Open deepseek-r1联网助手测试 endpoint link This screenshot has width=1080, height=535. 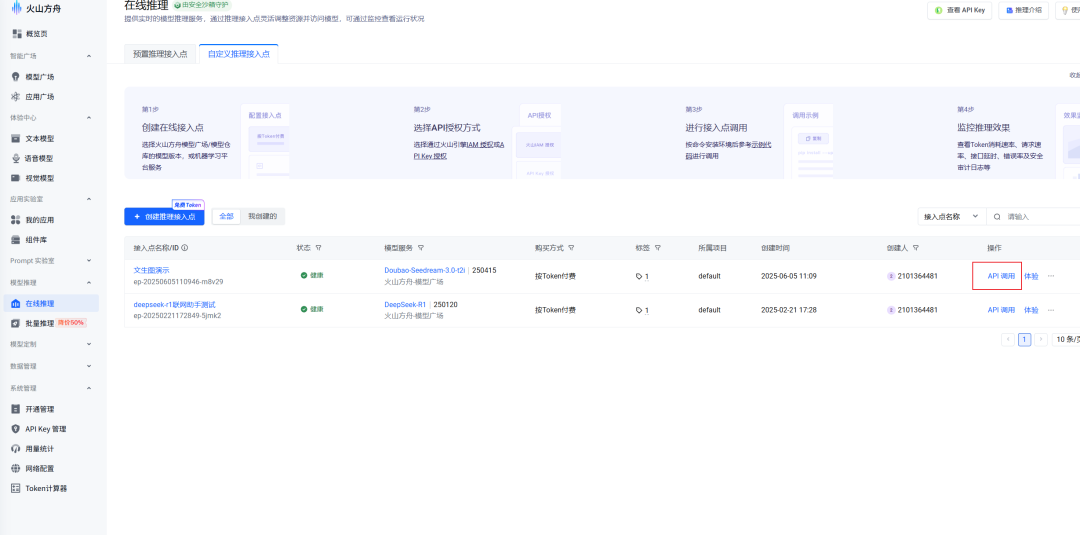click(174, 304)
